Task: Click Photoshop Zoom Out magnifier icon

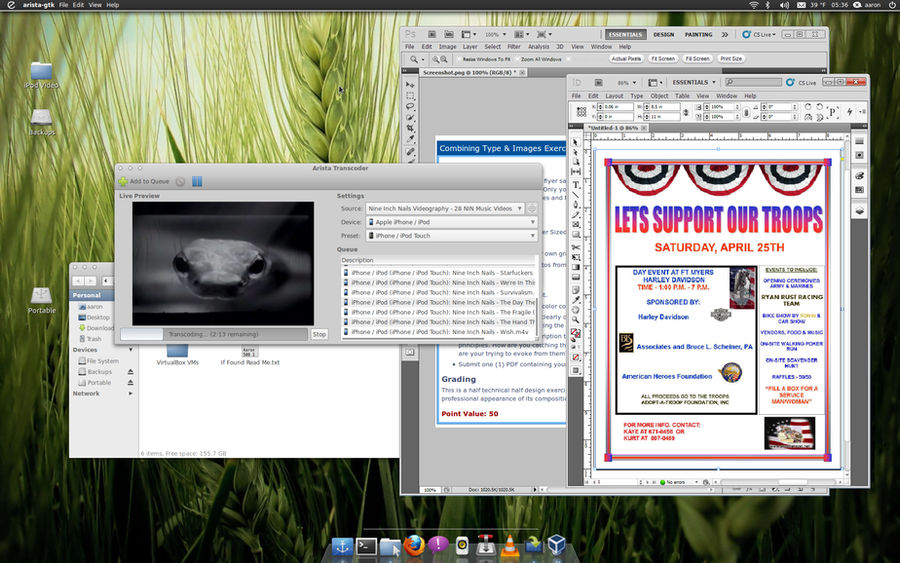Action: pyautogui.click(x=444, y=59)
